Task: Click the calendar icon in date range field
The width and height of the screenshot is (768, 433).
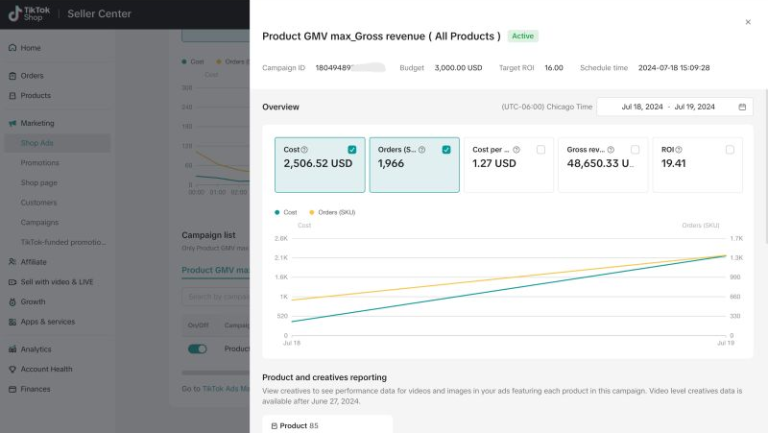Action: pyautogui.click(x=742, y=107)
